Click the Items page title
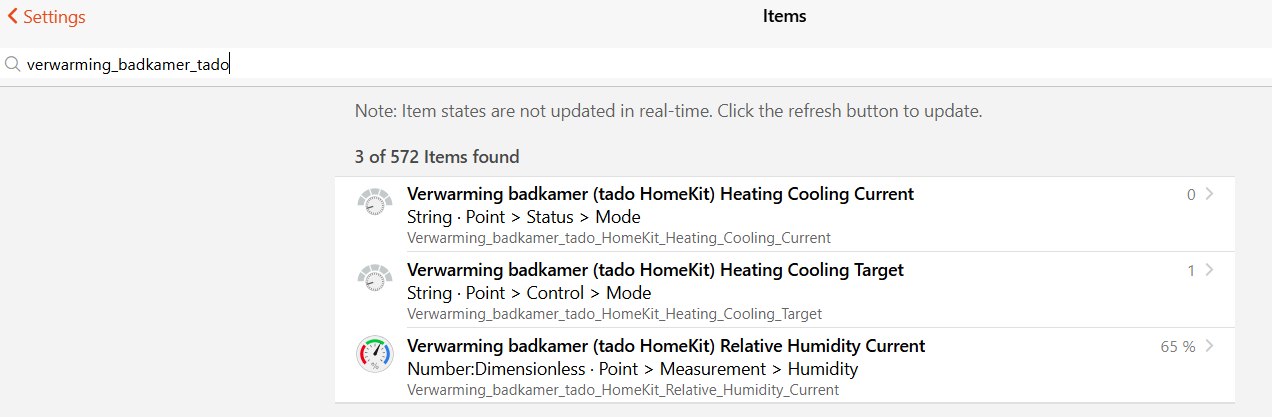The height and width of the screenshot is (417, 1272). click(784, 16)
